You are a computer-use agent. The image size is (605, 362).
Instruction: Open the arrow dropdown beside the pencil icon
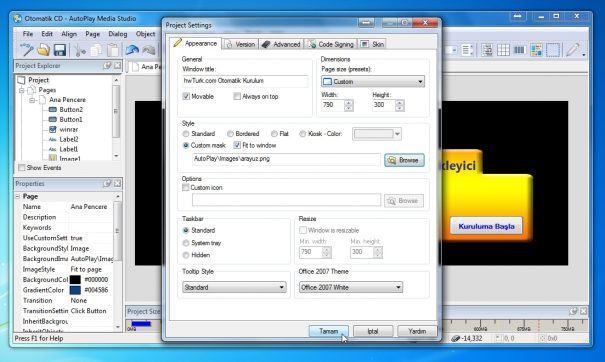(583, 54)
